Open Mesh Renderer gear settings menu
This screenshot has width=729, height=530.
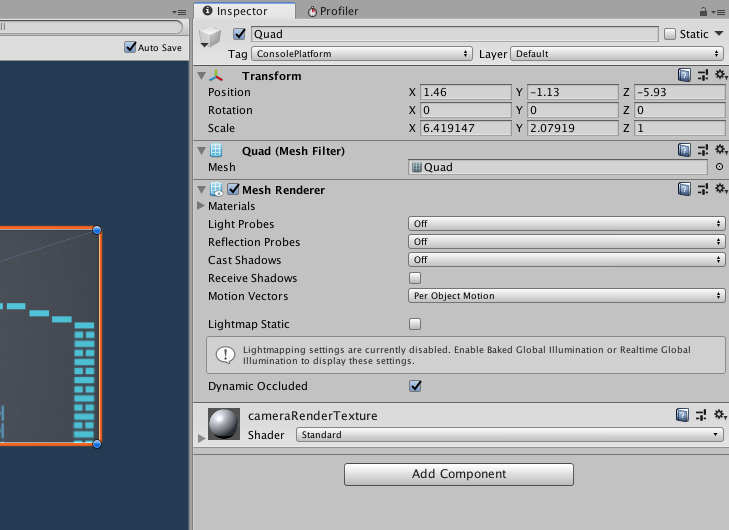(721, 189)
